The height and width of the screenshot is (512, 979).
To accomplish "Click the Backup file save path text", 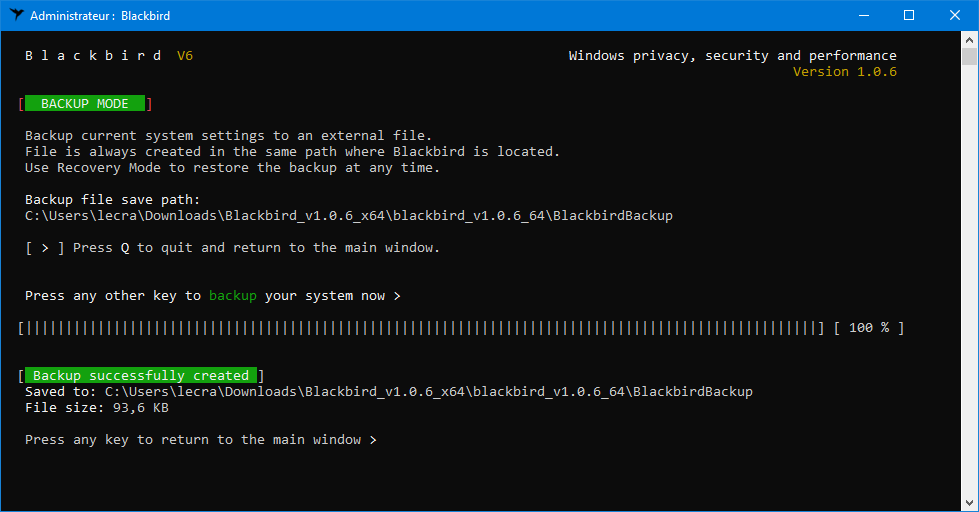I will [349, 216].
